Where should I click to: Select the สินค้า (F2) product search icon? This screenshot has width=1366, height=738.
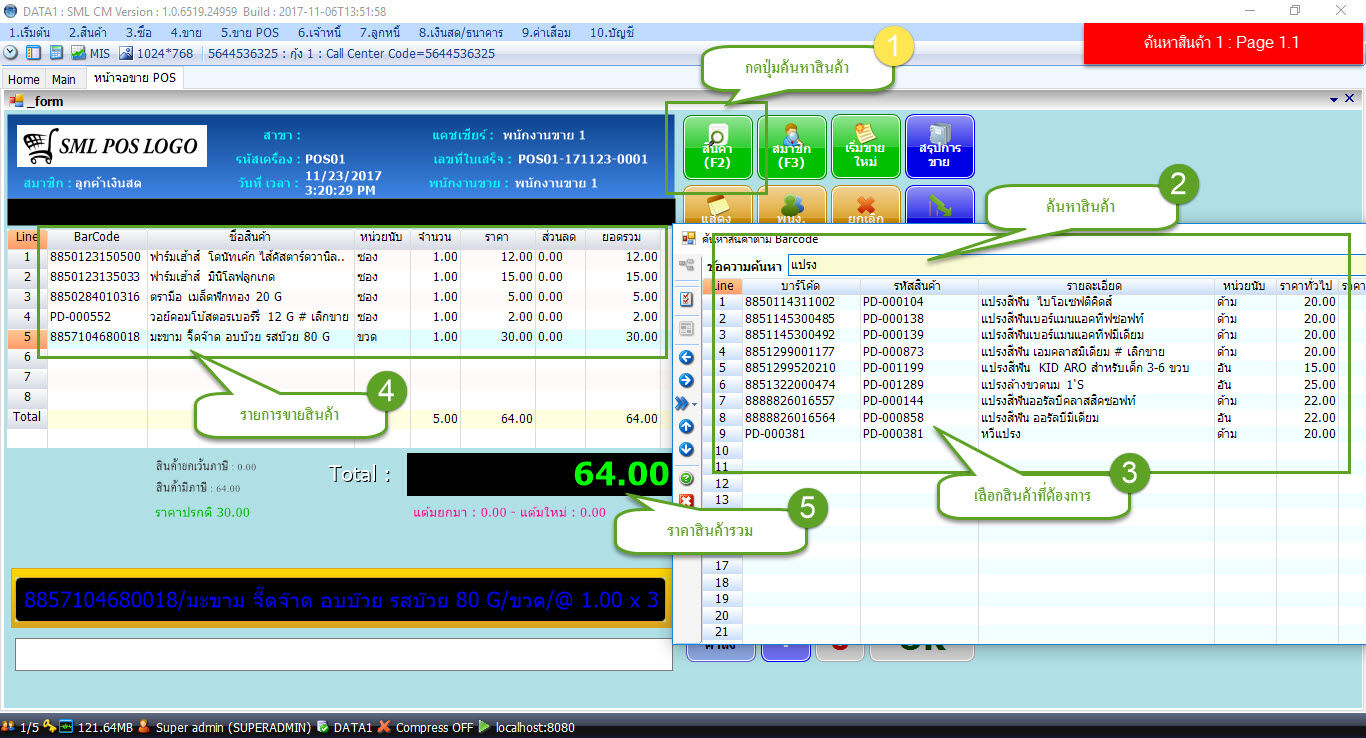click(x=721, y=147)
